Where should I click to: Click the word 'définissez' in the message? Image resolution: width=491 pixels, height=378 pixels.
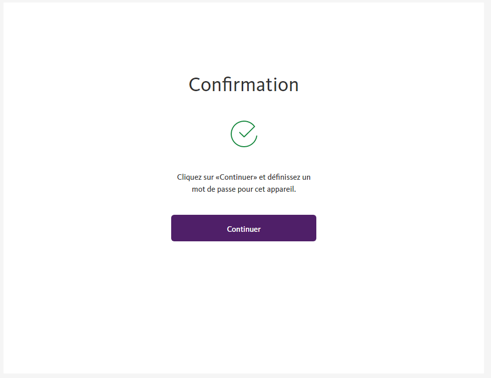(284, 177)
